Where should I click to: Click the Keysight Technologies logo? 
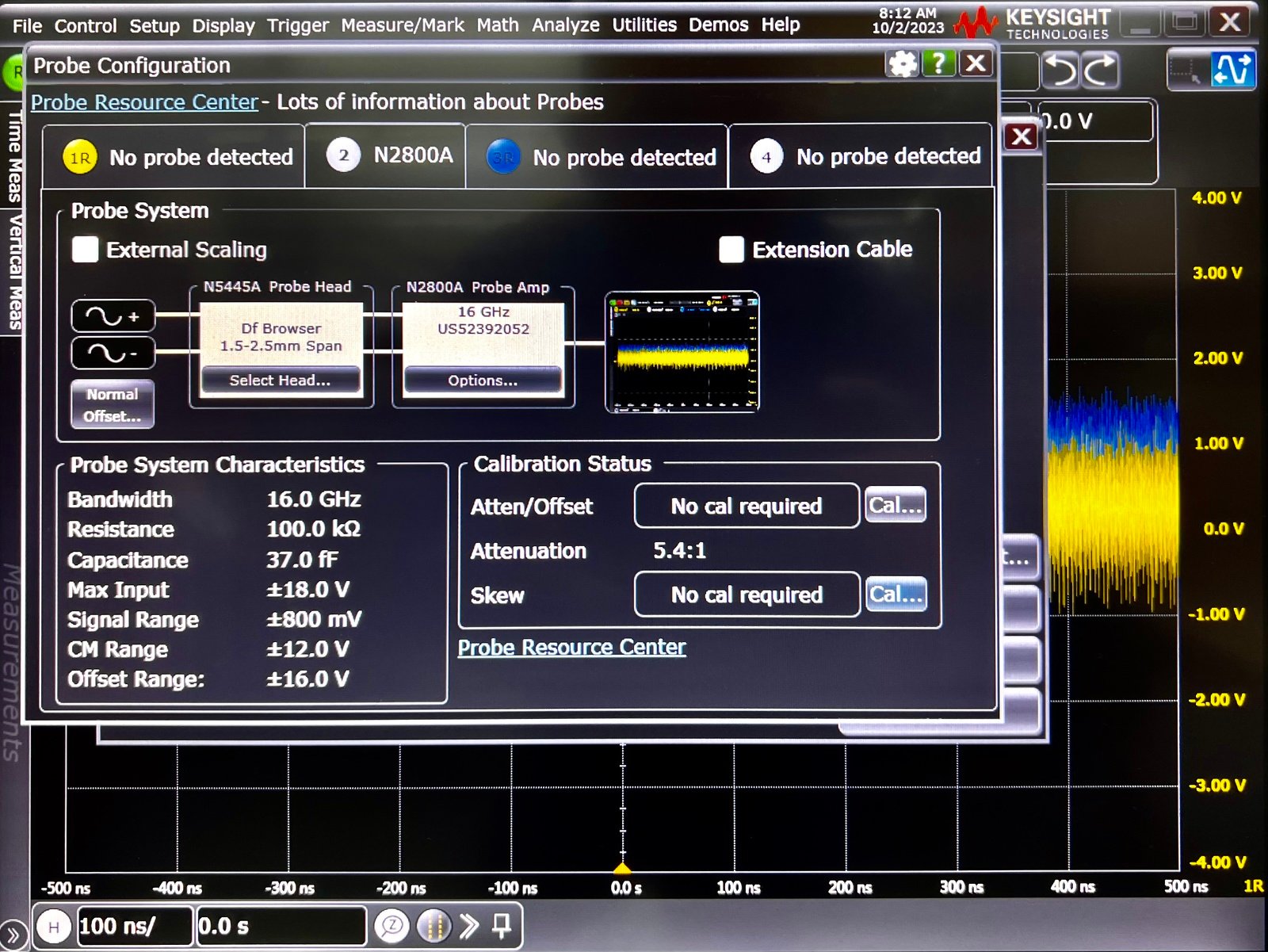1032,23
